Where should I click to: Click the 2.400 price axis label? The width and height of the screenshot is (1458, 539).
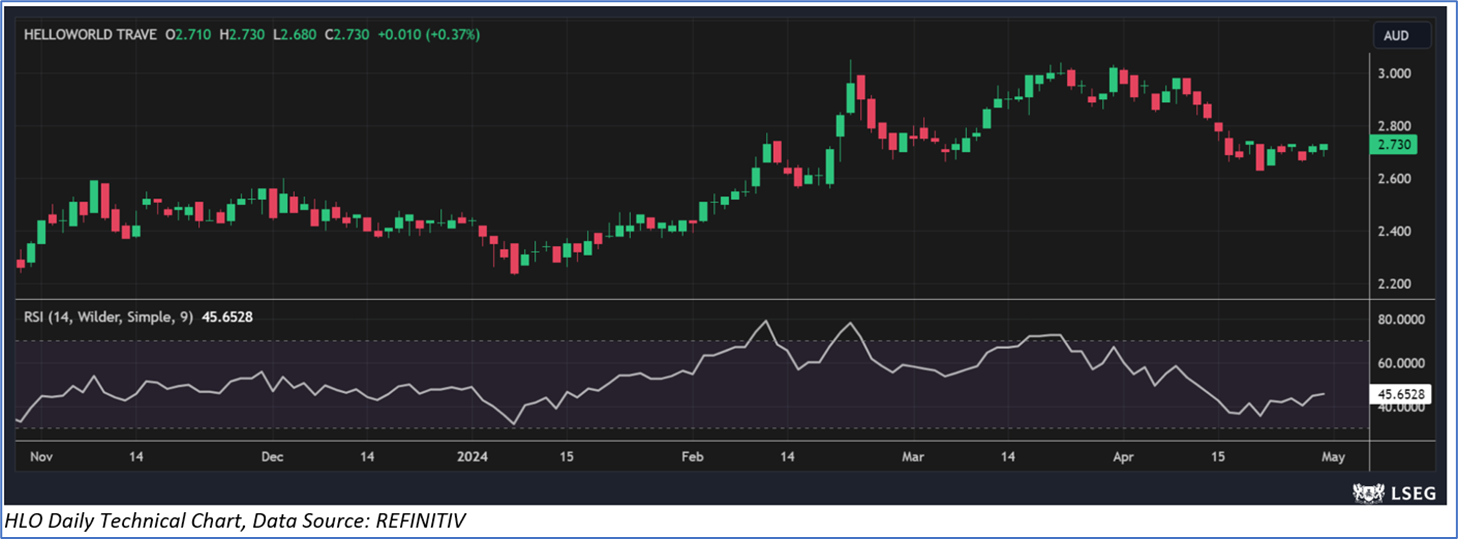[1394, 231]
